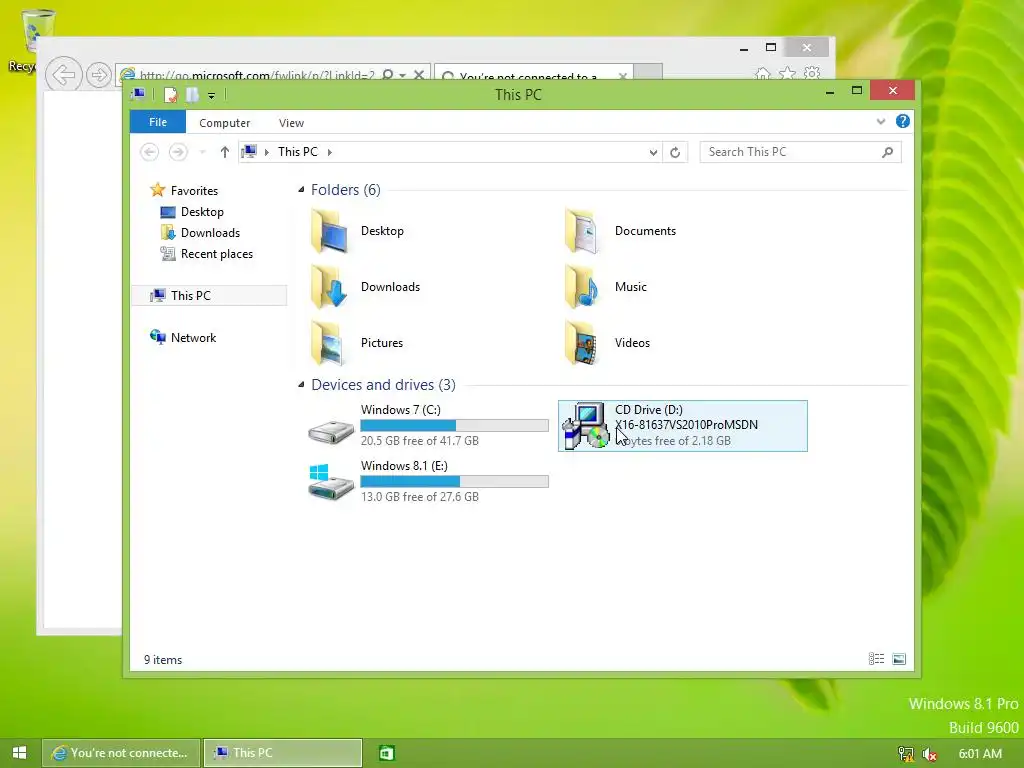Switch to Internet Explorer taskbar button
Screen dimensions: 1024x768
pos(121,753)
